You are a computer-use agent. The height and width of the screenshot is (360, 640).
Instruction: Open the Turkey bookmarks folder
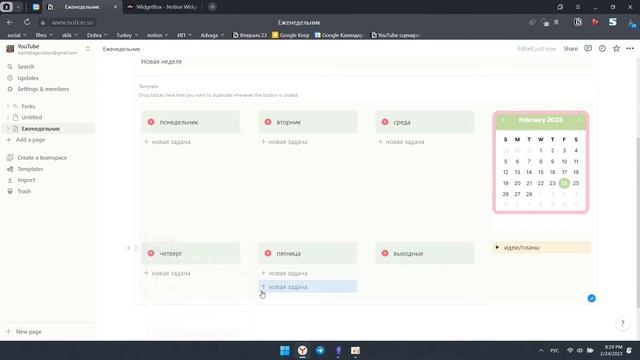click(127, 35)
